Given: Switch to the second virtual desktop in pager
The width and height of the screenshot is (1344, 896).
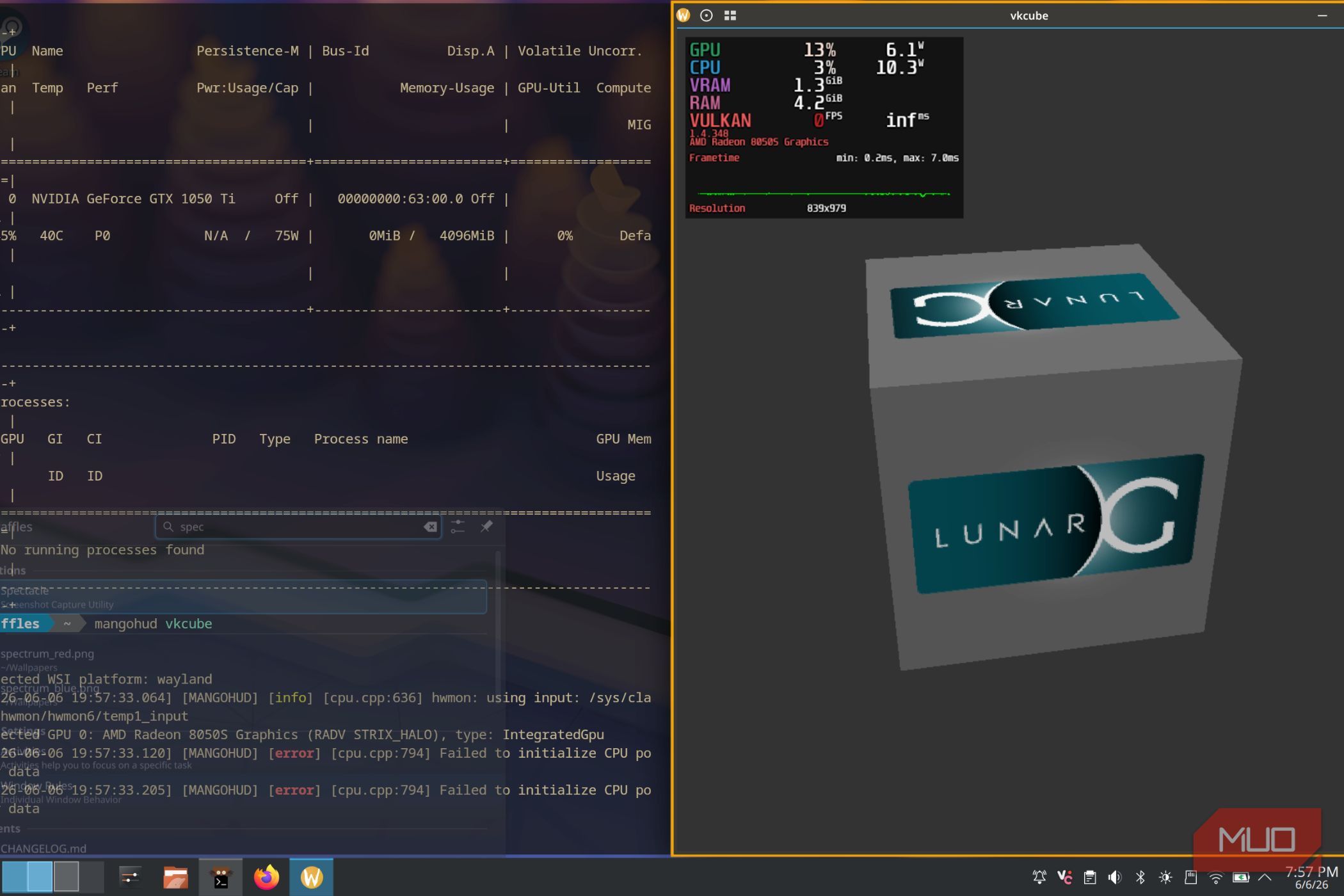Looking at the screenshot, I should tap(40, 877).
